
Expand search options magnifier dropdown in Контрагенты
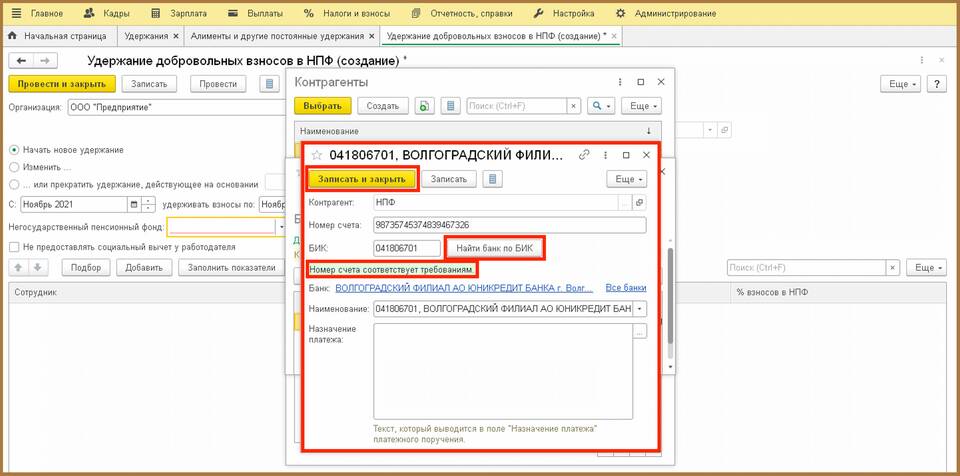(x=601, y=106)
